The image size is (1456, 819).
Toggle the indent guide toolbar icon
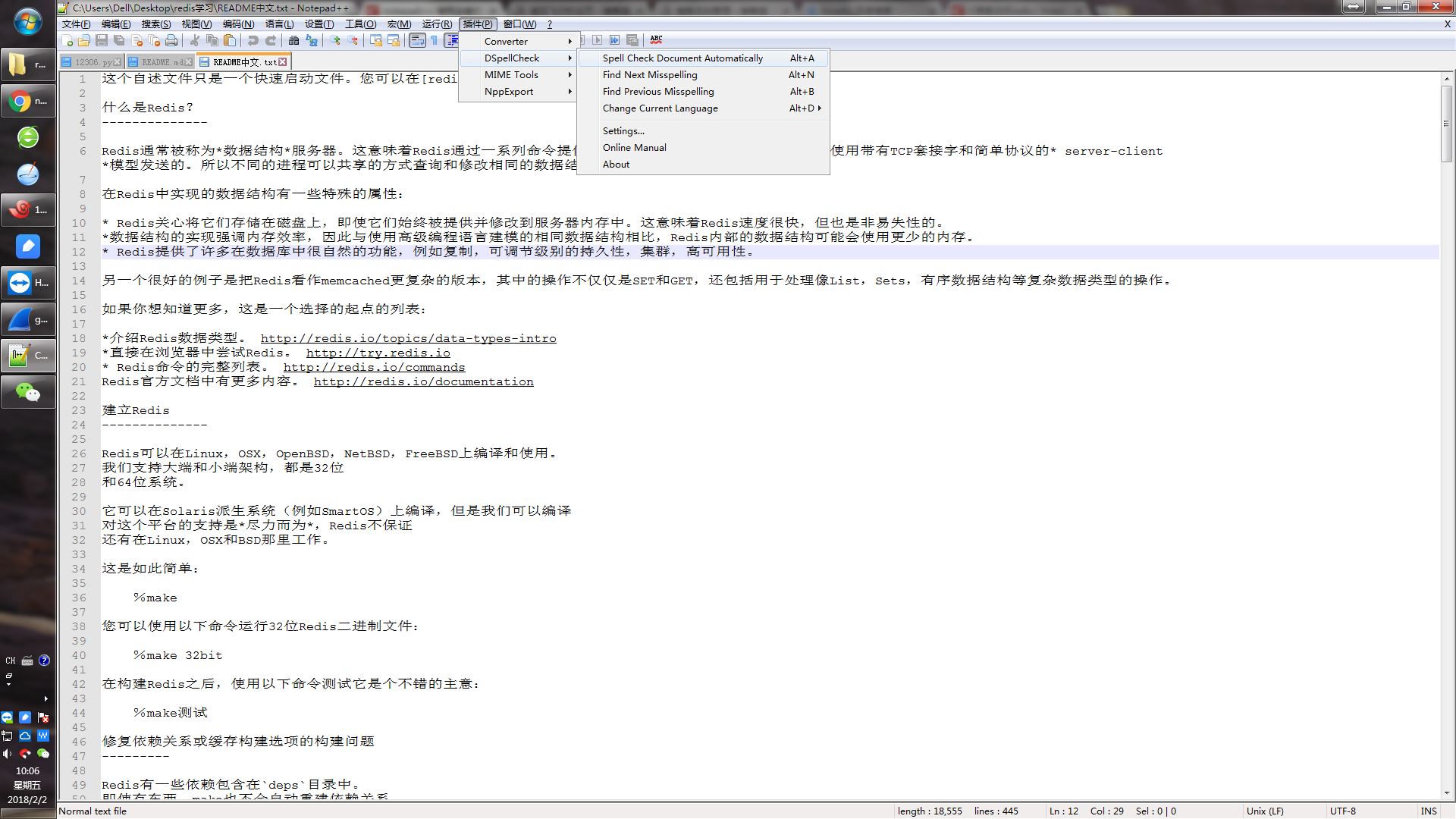click(x=452, y=40)
